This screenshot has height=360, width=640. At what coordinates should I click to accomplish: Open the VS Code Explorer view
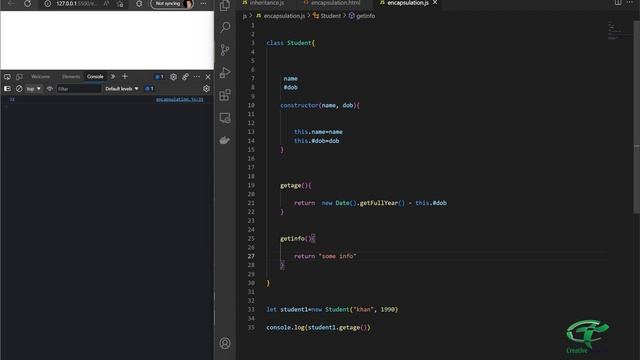tap(225, 6)
